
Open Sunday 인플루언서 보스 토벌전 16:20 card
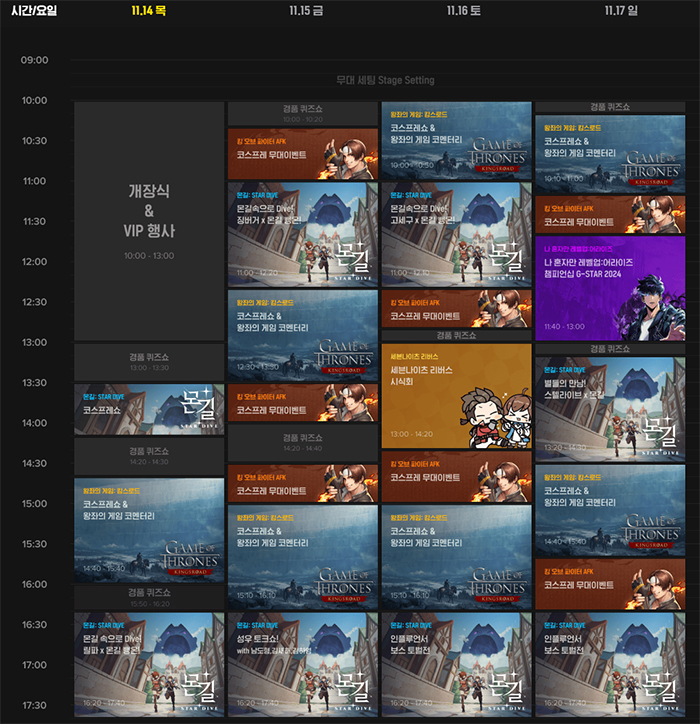[610, 664]
